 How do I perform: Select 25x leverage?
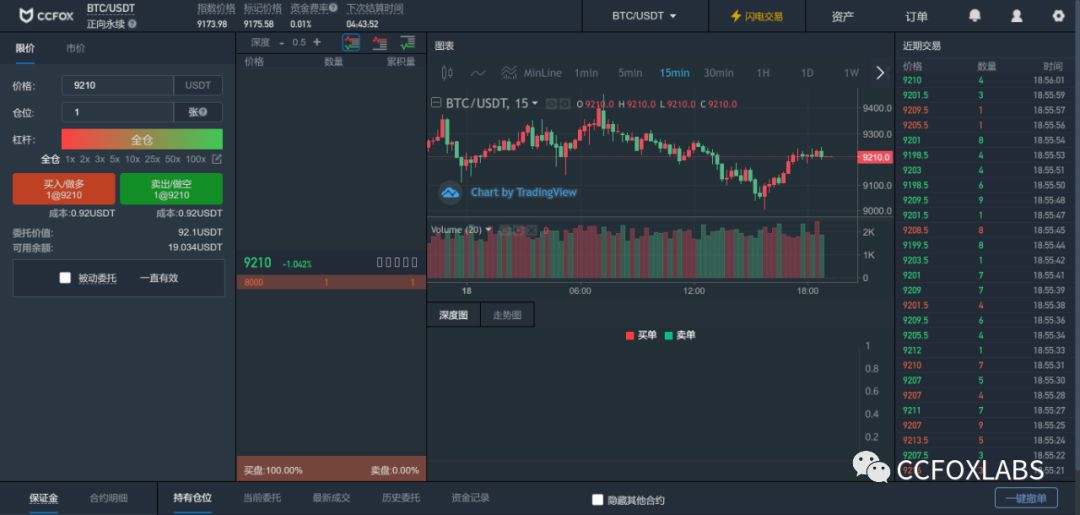[x=152, y=159]
